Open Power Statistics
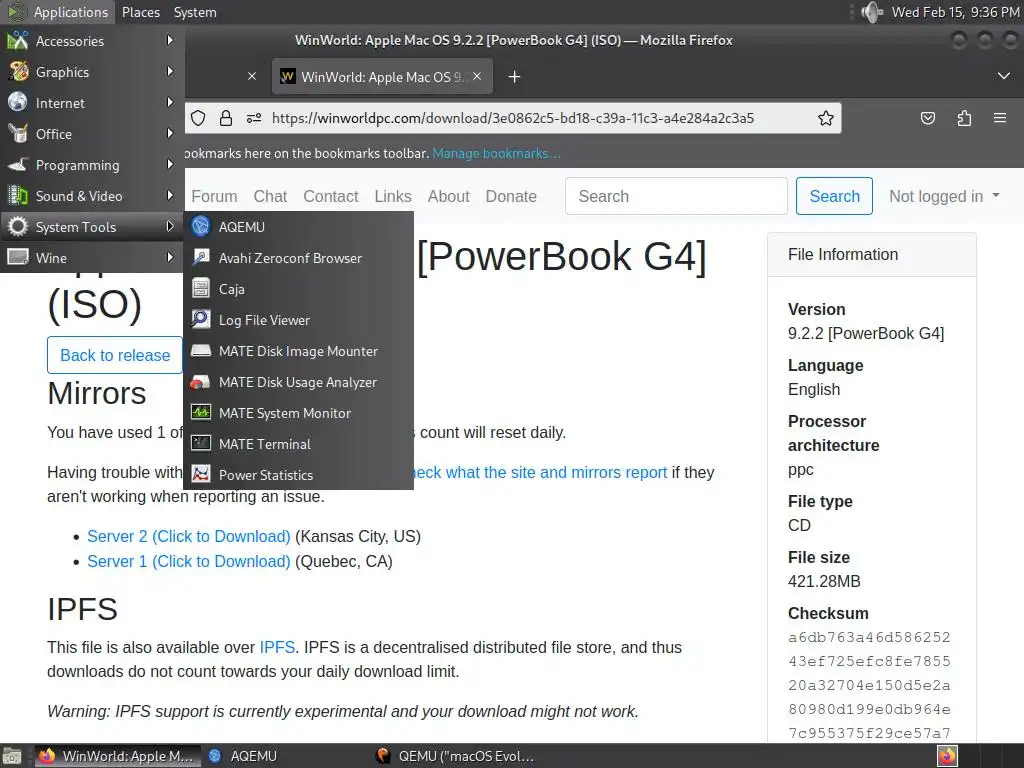 coord(298,475)
